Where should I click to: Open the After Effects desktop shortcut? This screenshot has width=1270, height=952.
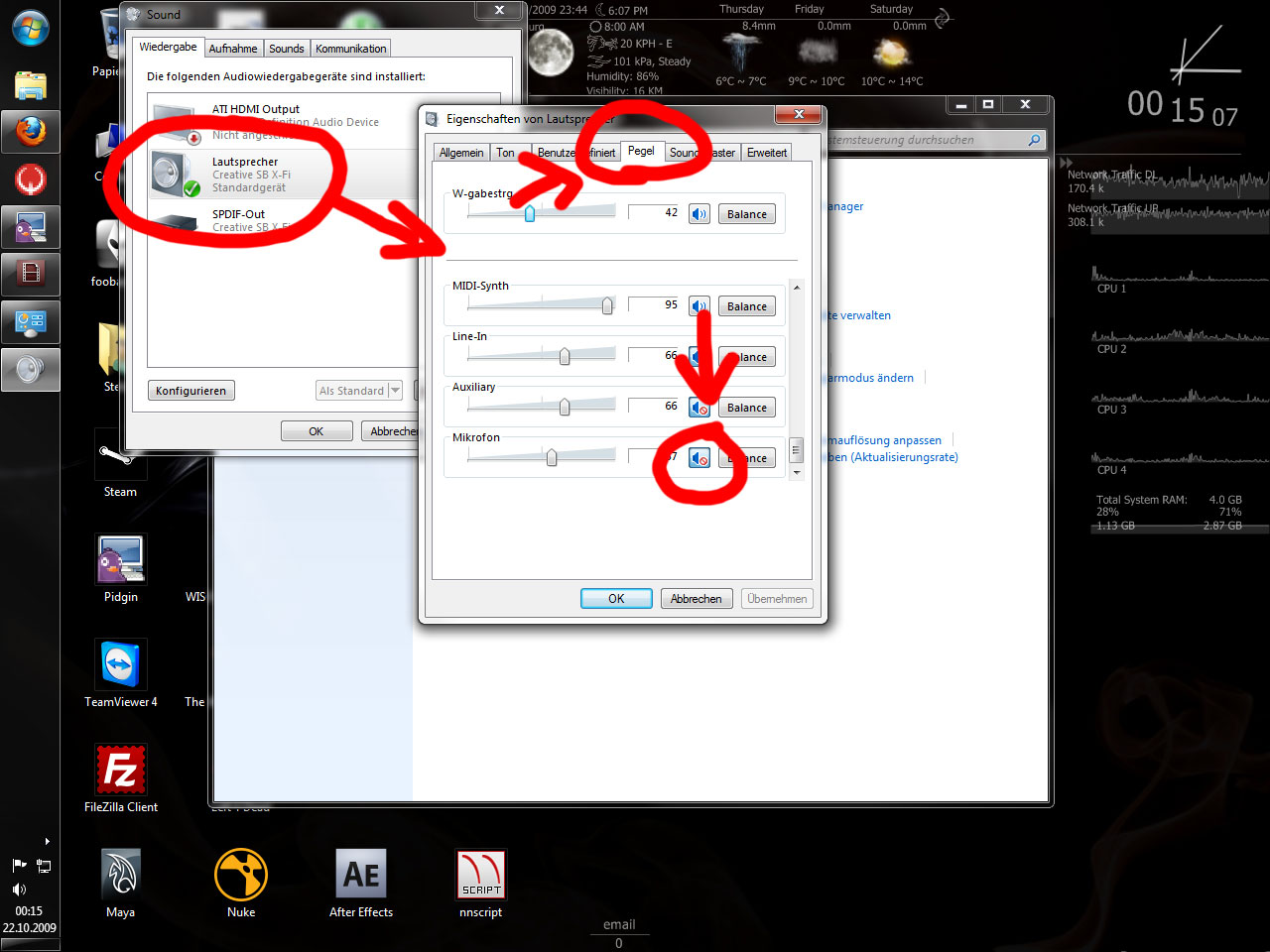tap(361, 875)
